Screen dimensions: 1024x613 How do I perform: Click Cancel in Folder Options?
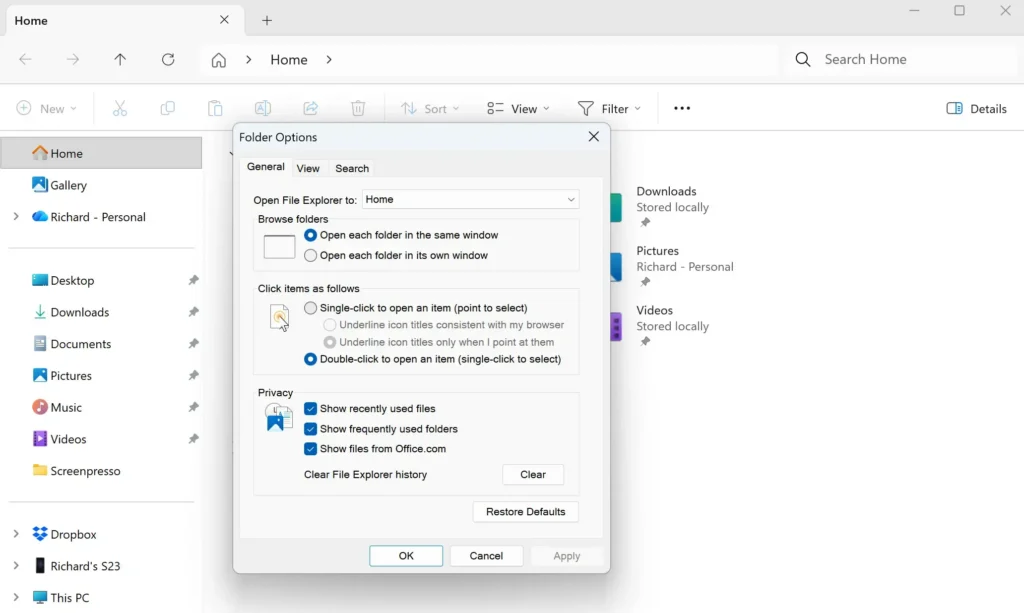point(487,556)
